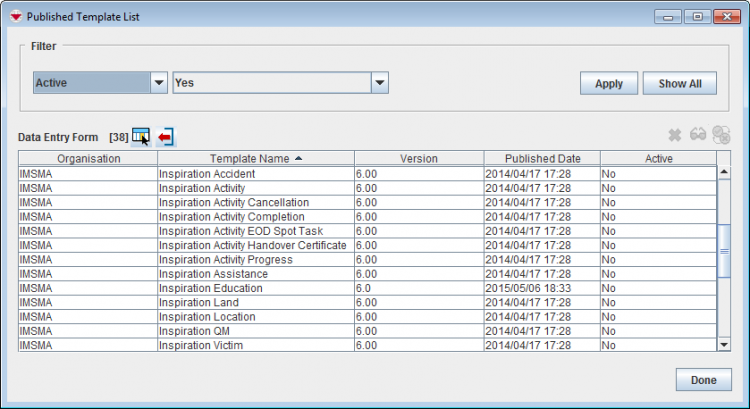
Task: Click the application icon in title bar
Action: coord(14,16)
